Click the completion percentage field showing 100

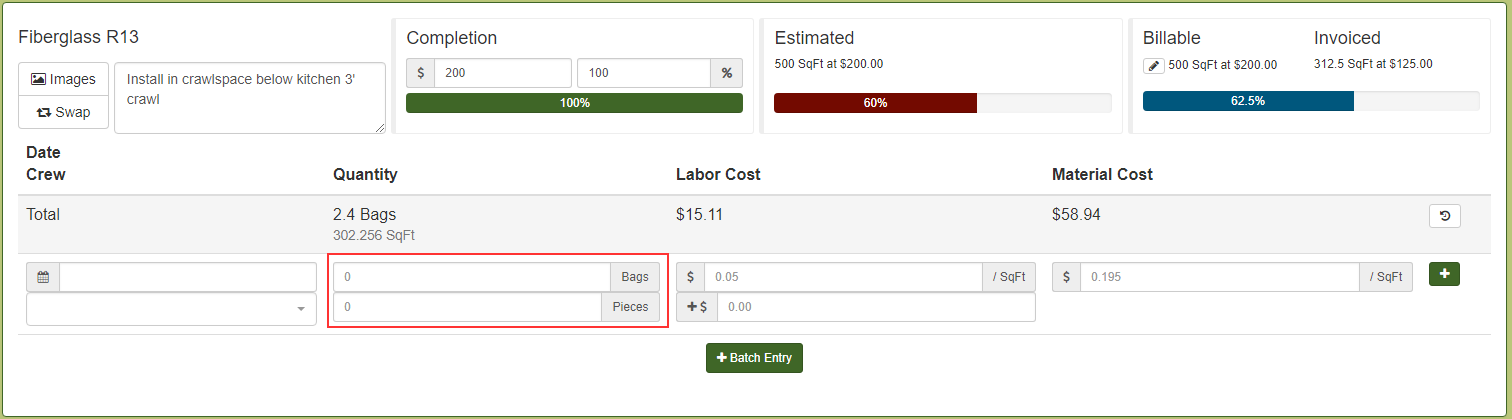pyautogui.click(x=644, y=73)
